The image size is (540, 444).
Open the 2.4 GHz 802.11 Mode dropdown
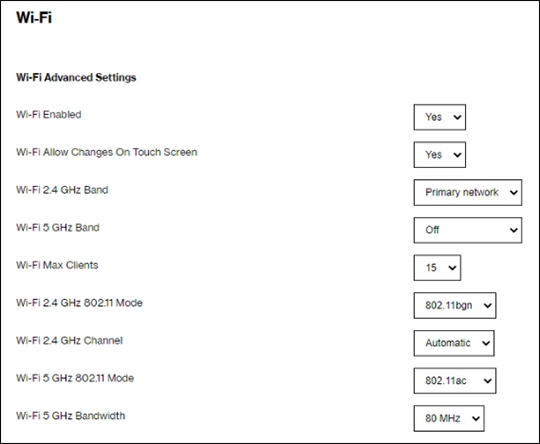click(455, 306)
